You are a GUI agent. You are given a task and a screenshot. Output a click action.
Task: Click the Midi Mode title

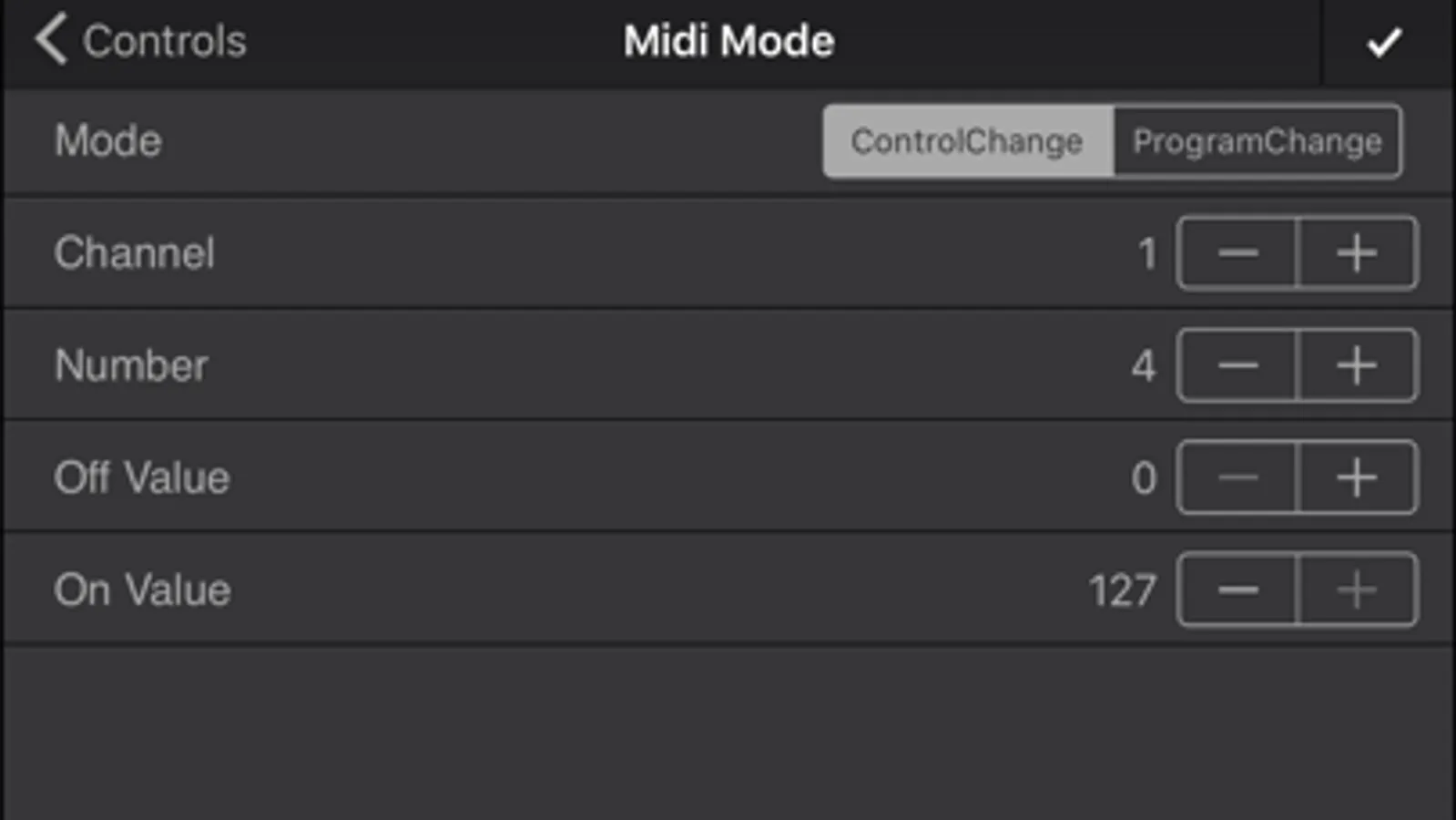pyautogui.click(x=728, y=41)
